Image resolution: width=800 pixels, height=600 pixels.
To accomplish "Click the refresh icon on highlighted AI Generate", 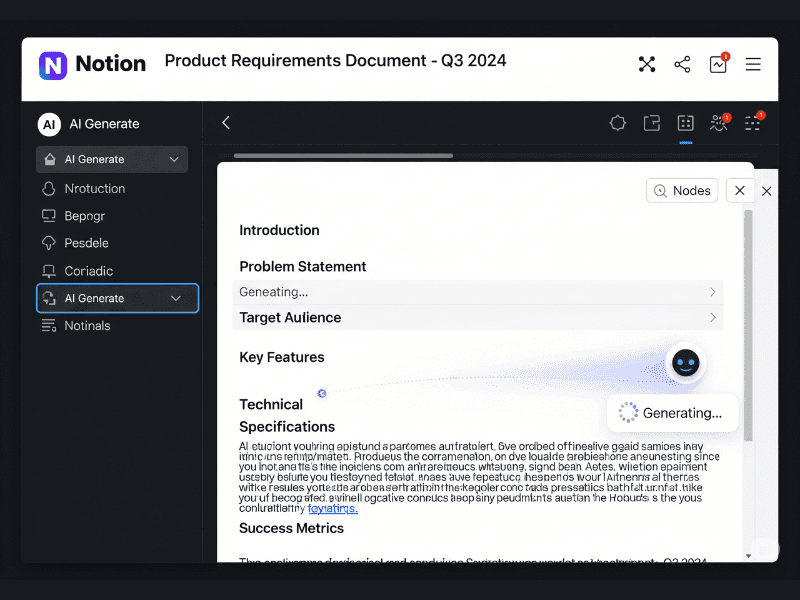I will pyautogui.click(x=49, y=298).
